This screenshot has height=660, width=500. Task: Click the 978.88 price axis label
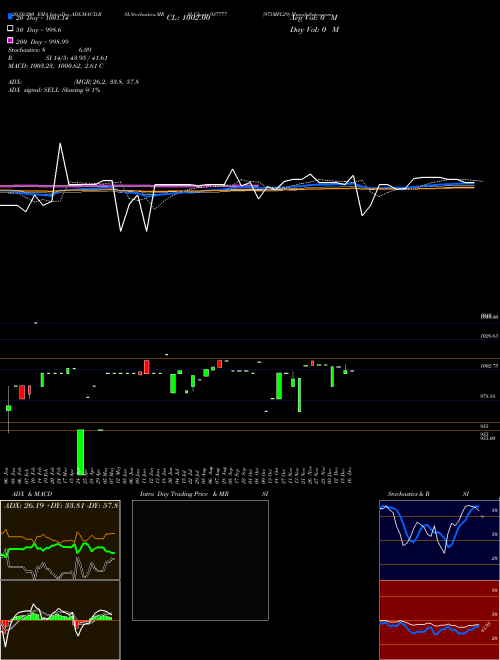coord(489,397)
